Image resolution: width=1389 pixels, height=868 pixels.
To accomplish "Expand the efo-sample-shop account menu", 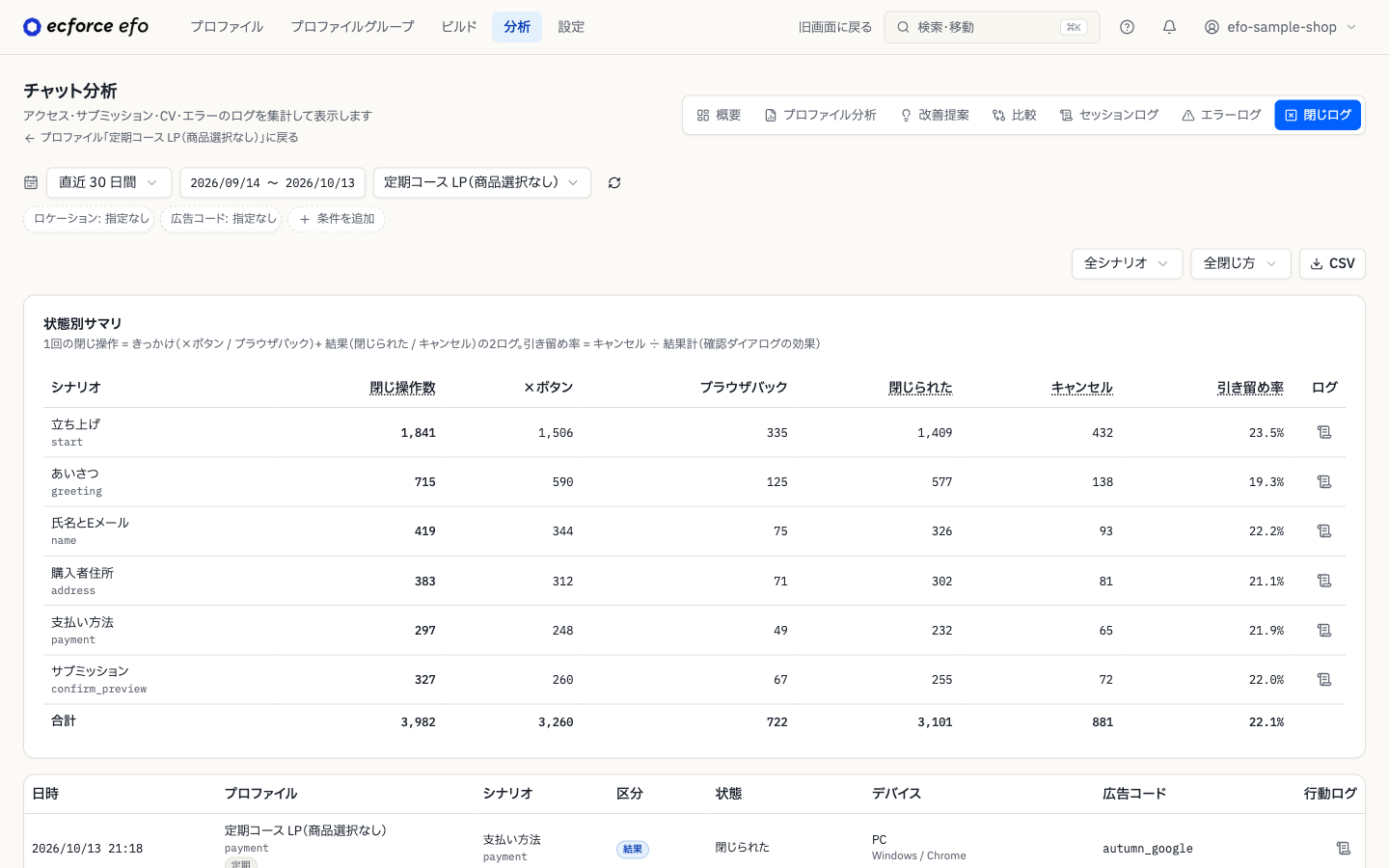I will pos(1281,27).
